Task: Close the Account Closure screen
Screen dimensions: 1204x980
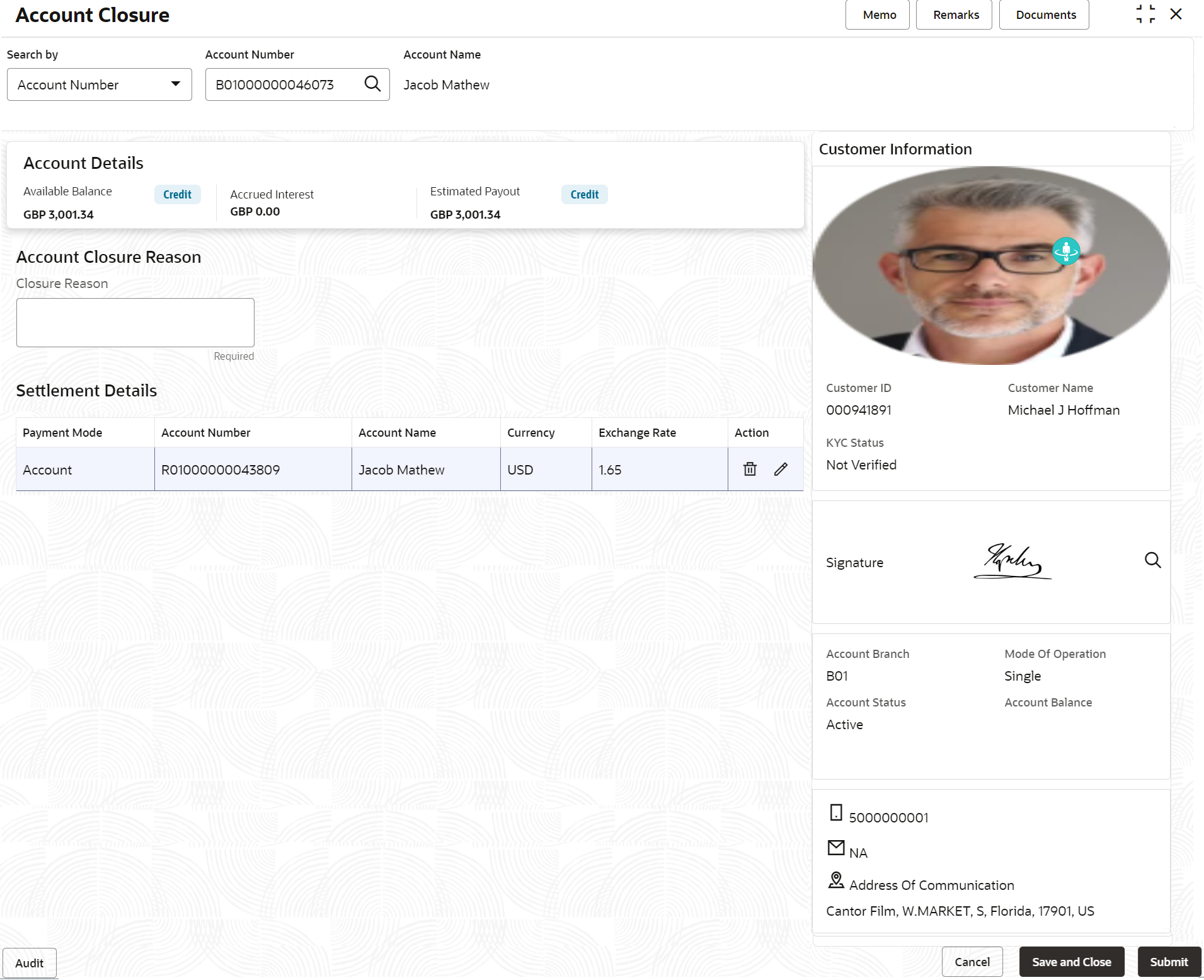Action: point(1176,14)
